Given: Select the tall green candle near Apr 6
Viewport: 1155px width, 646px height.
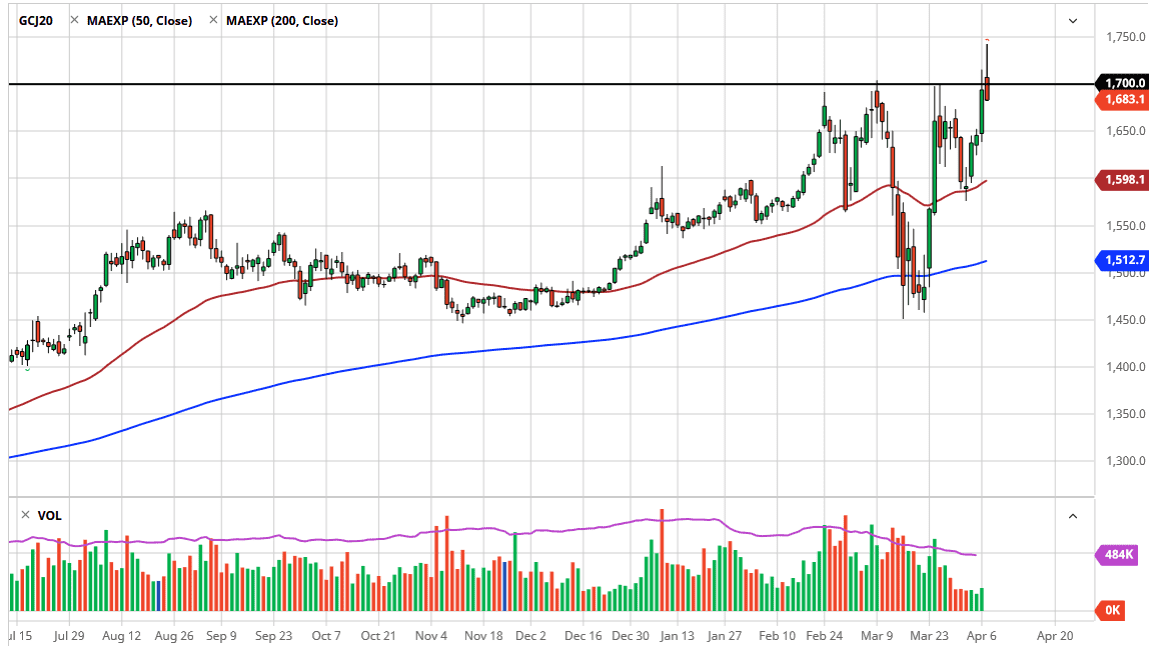Looking at the screenshot, I should point(984,110).
